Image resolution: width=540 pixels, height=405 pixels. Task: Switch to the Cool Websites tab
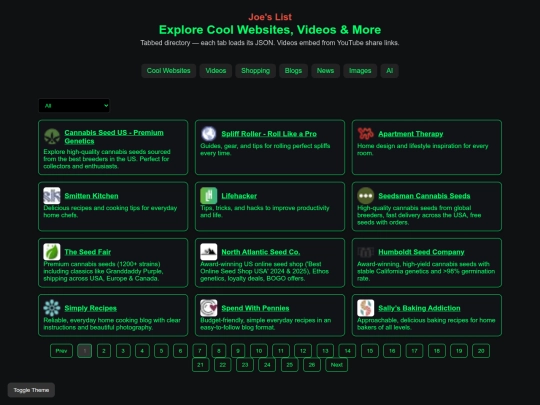(x=168, y=71)
